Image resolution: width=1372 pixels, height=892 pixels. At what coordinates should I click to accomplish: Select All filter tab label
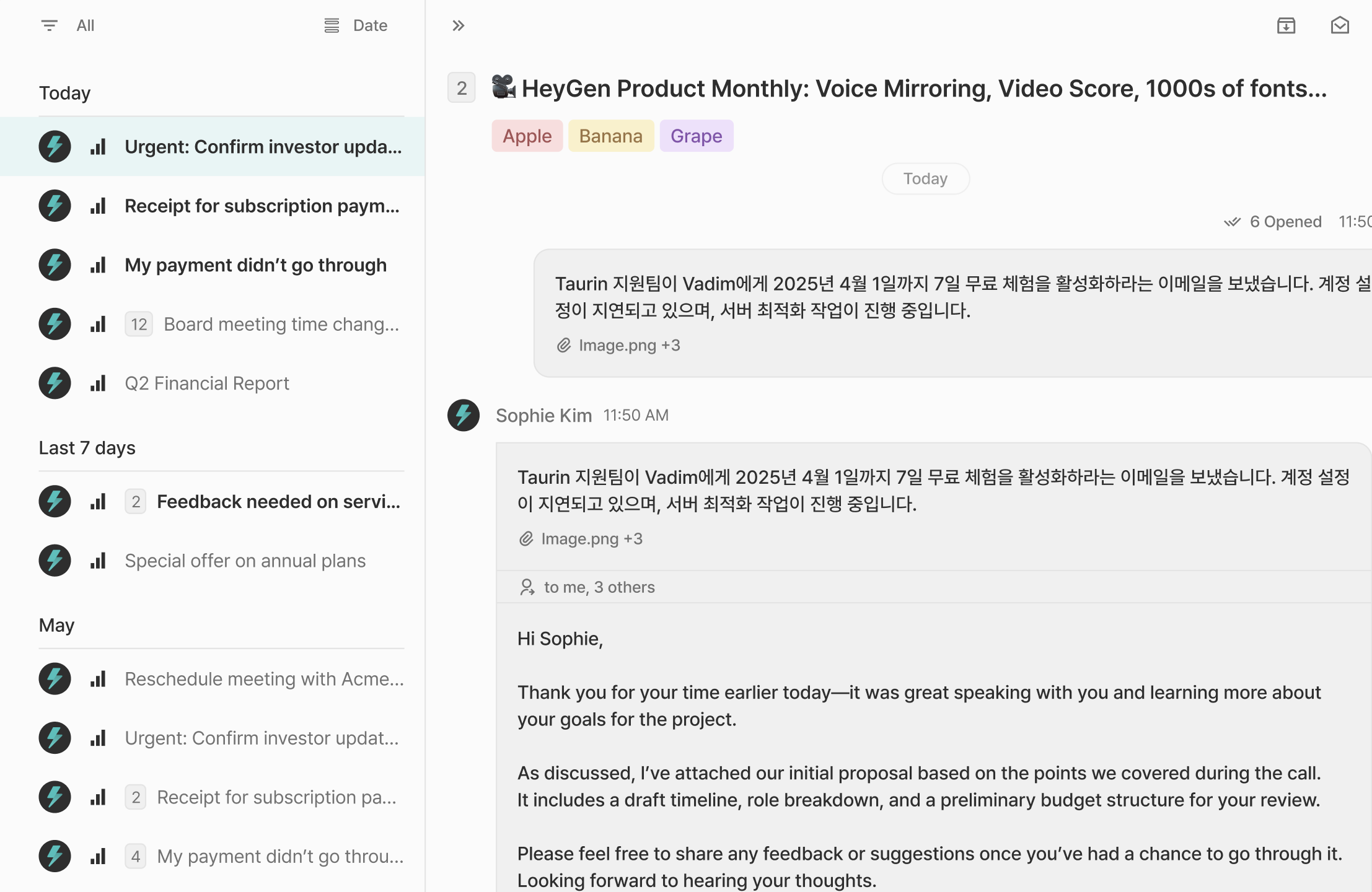(86, 25)
